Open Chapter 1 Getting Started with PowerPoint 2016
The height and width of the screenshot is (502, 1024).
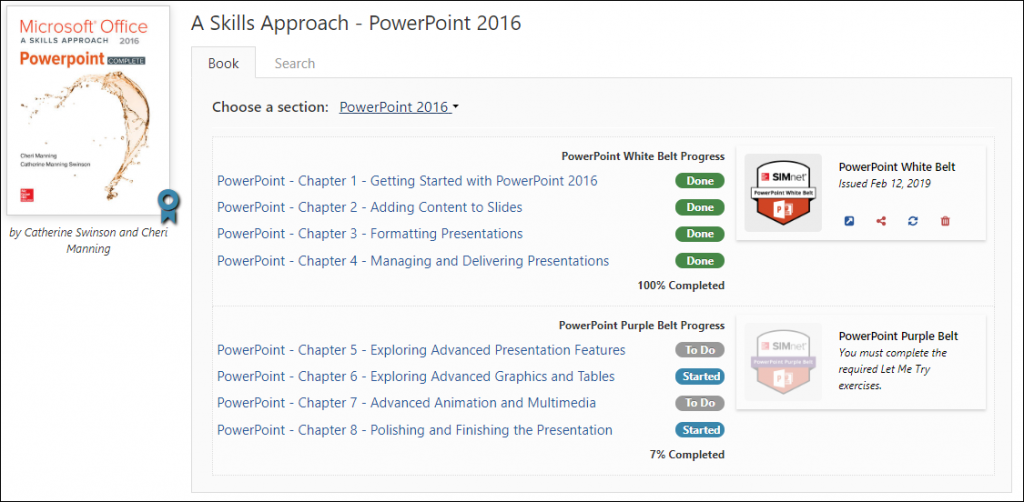(x=407, y=181)
